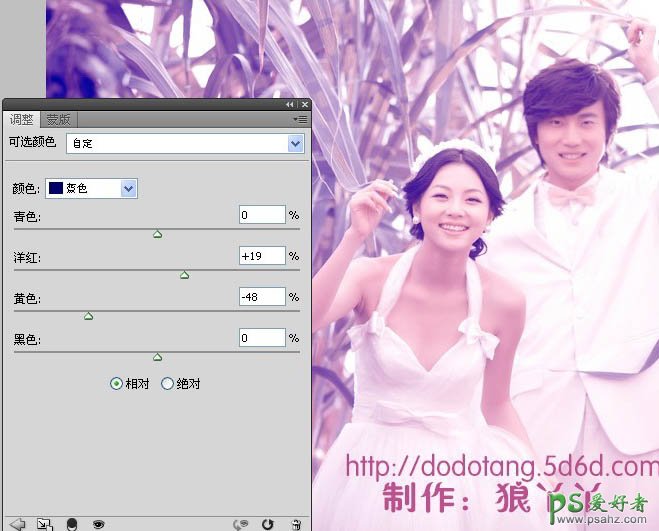The height and width of the screenshot is (531, 659).
Task: Collapse the panel with double-arrow icon
Action: (290, 104)
